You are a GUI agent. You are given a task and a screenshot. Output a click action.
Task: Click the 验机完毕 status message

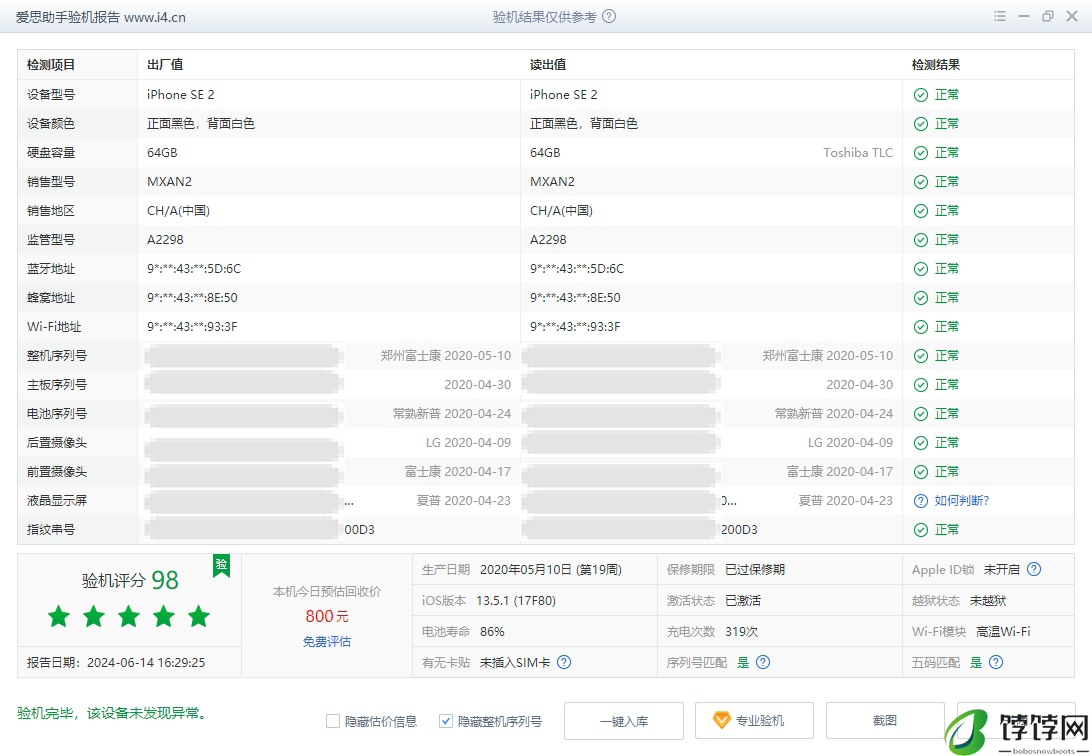[112, 714]
